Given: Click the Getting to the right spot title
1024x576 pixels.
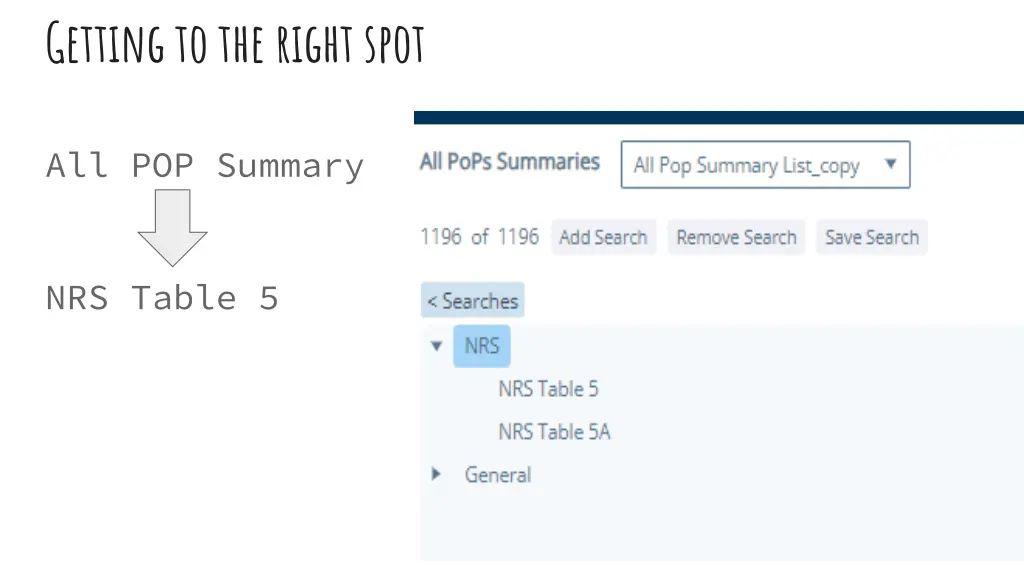Looking at the screenshot, I should pyautogui.click(x=235, y=43).
